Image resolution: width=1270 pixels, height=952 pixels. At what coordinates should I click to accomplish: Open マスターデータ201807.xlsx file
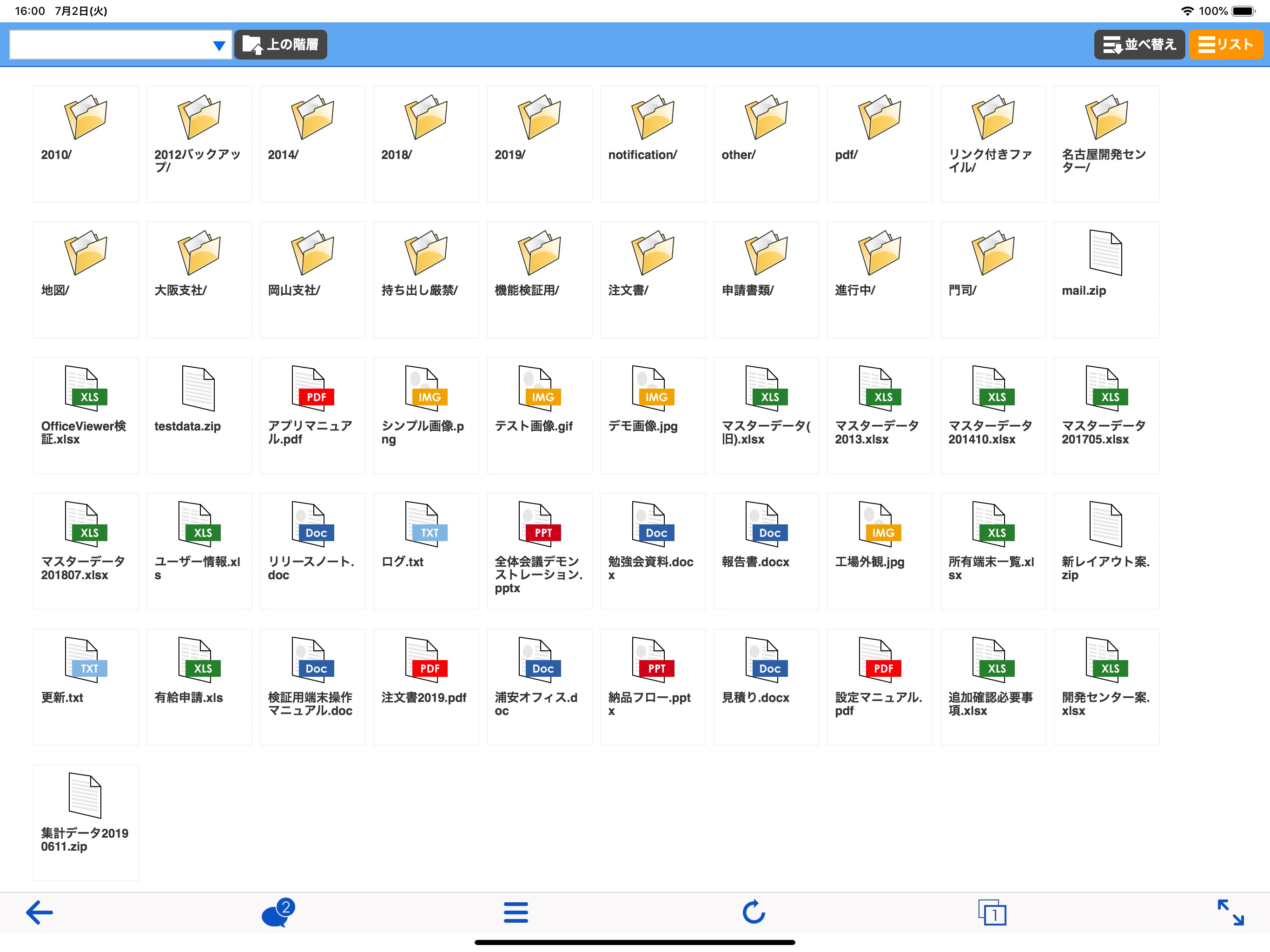tap(86, 551)
